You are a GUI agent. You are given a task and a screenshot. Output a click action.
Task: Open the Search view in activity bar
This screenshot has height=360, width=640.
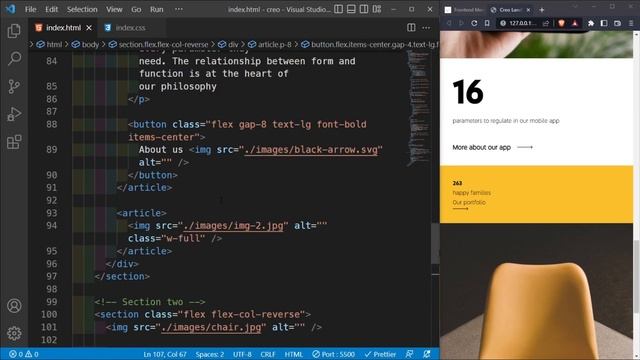(14, 58)
